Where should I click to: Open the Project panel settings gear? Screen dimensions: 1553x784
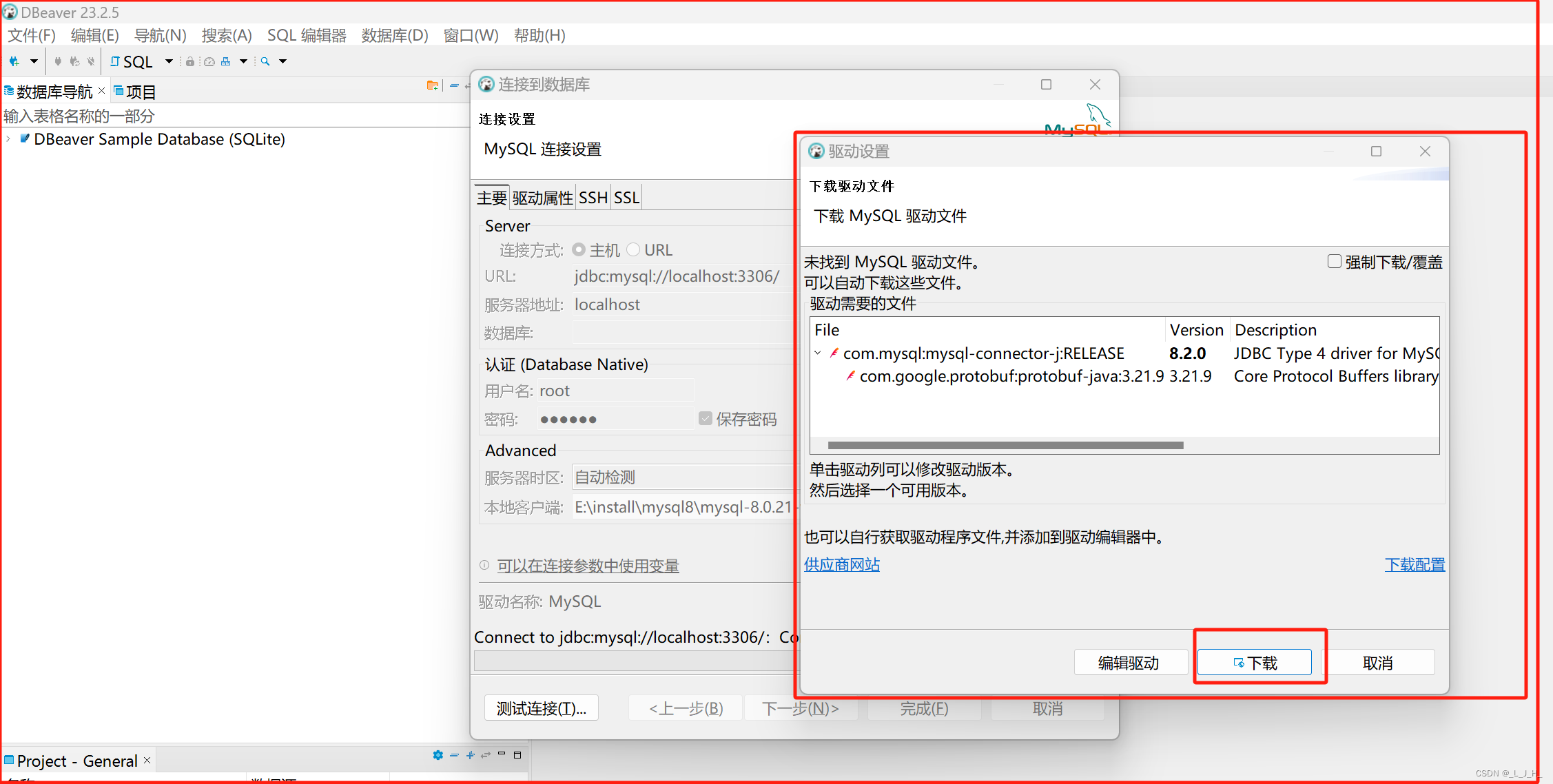click(438, 755)
